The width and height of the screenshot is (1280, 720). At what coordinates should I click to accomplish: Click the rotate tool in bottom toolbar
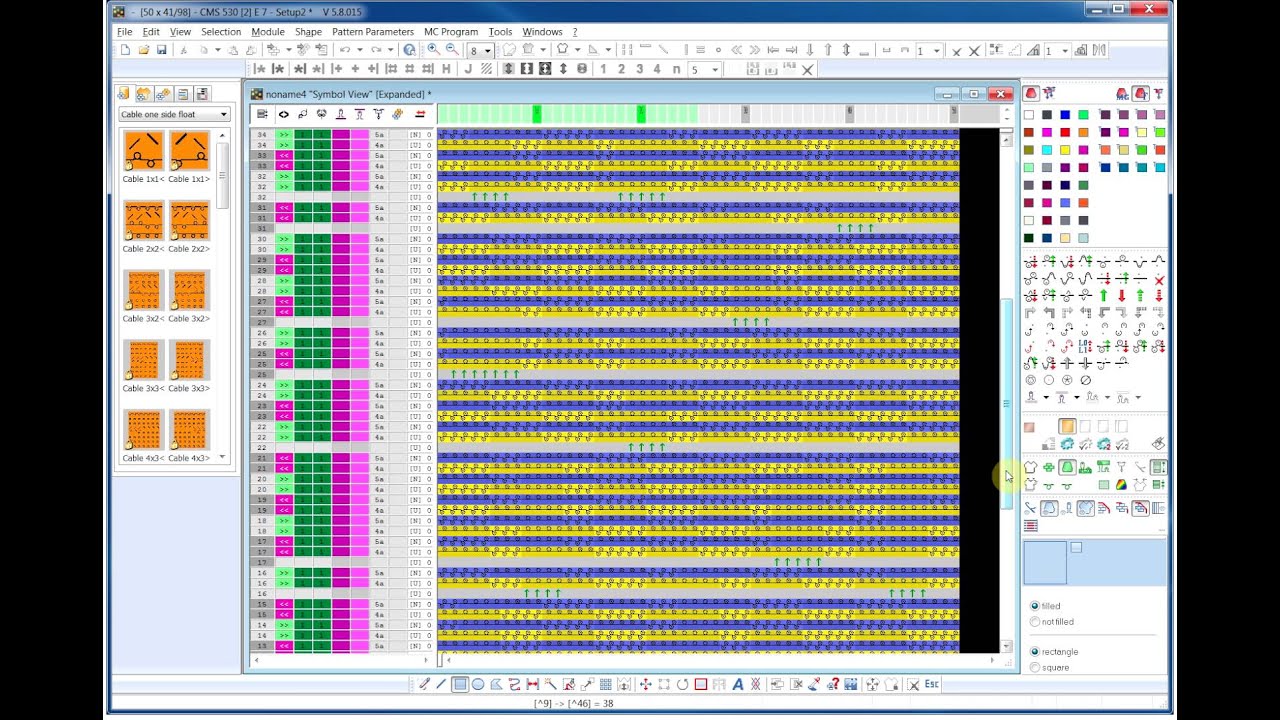click(682, 685)
